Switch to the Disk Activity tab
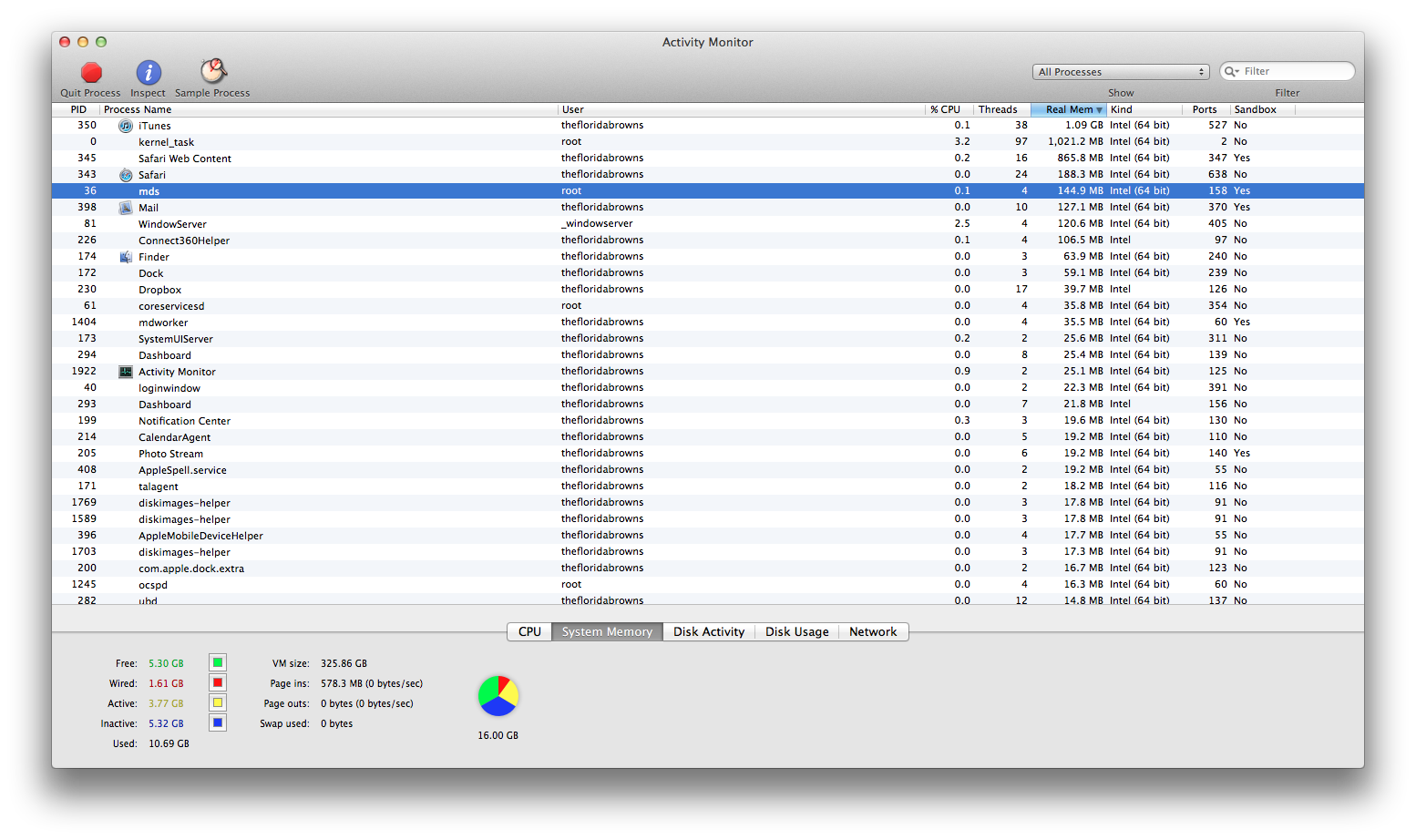Screen dimensions: 1416x840 [x=709, y=631]
